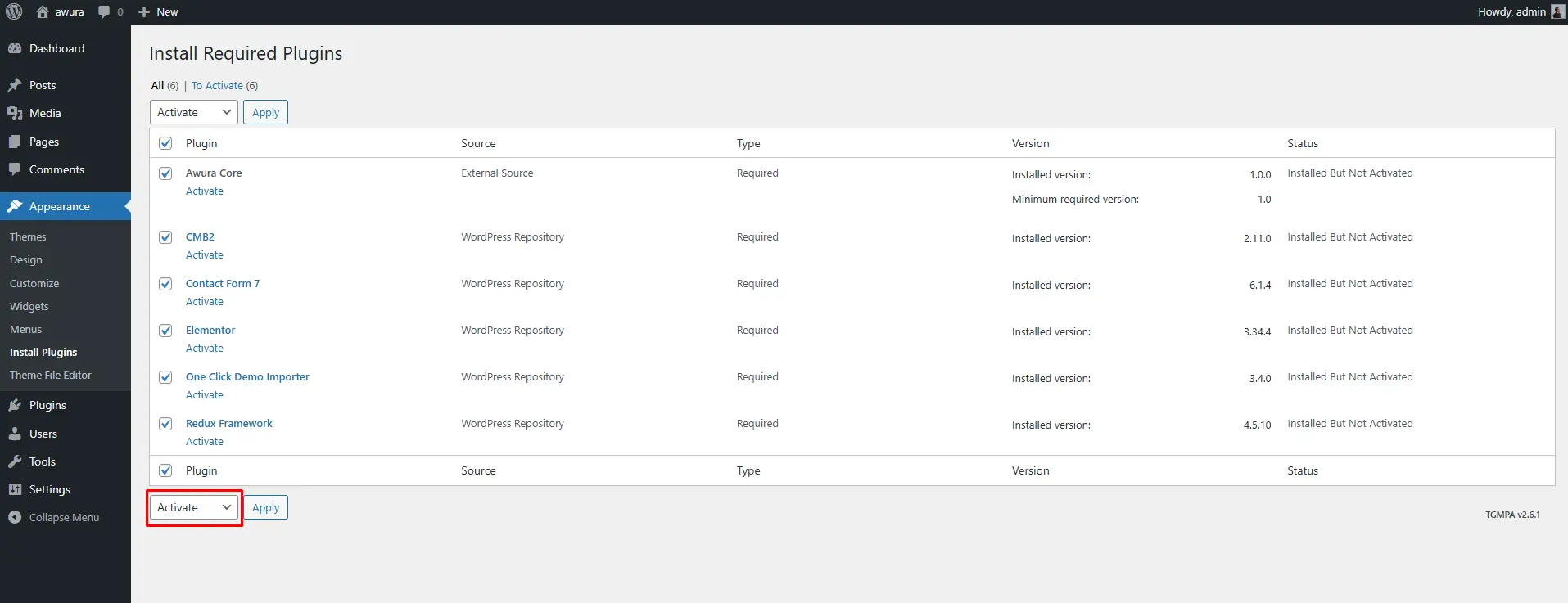This screenshot has width=1568, height=603.
Task: Click the Pages icon in sidebar
Action: tap(15, 142)
